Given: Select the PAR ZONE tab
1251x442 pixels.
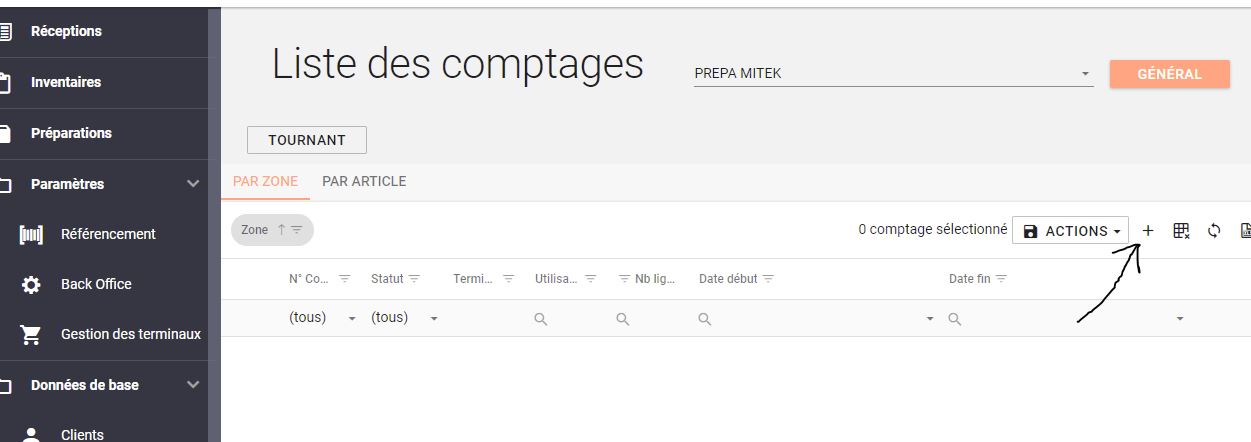Looking at the screenshot, I should pyautogui.click(x=265, y=182).
